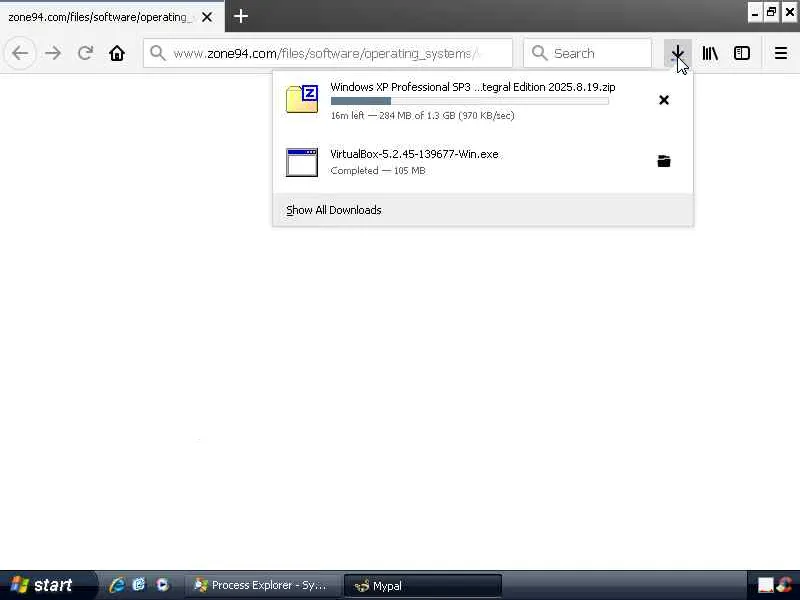Reload the current page
Viewport: 800px width, 600px height.
click(x=85, y=53)
